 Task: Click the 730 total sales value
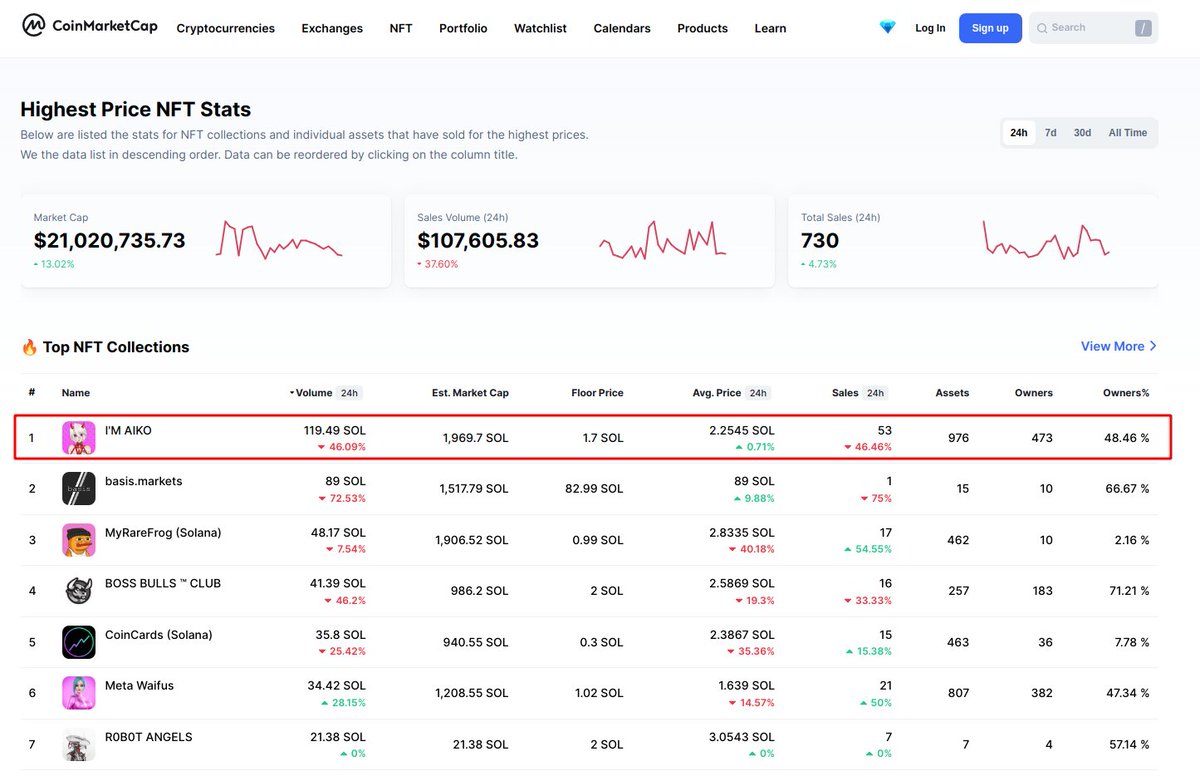(x=820, y=241)
